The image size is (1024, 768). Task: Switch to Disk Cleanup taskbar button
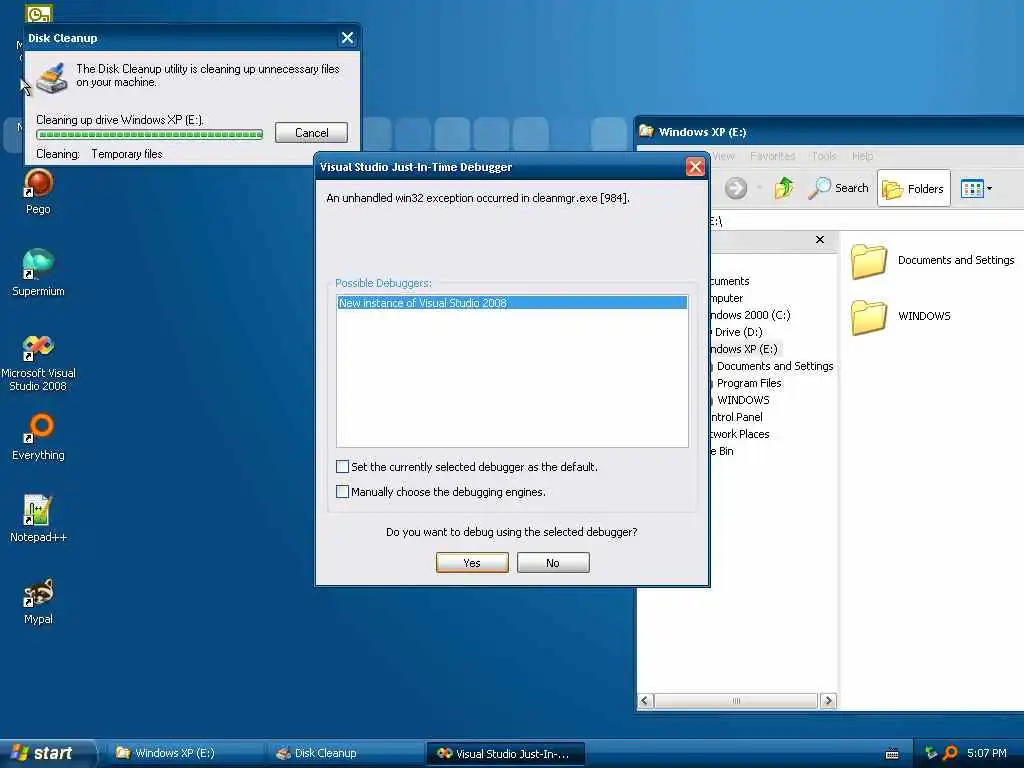344,753
